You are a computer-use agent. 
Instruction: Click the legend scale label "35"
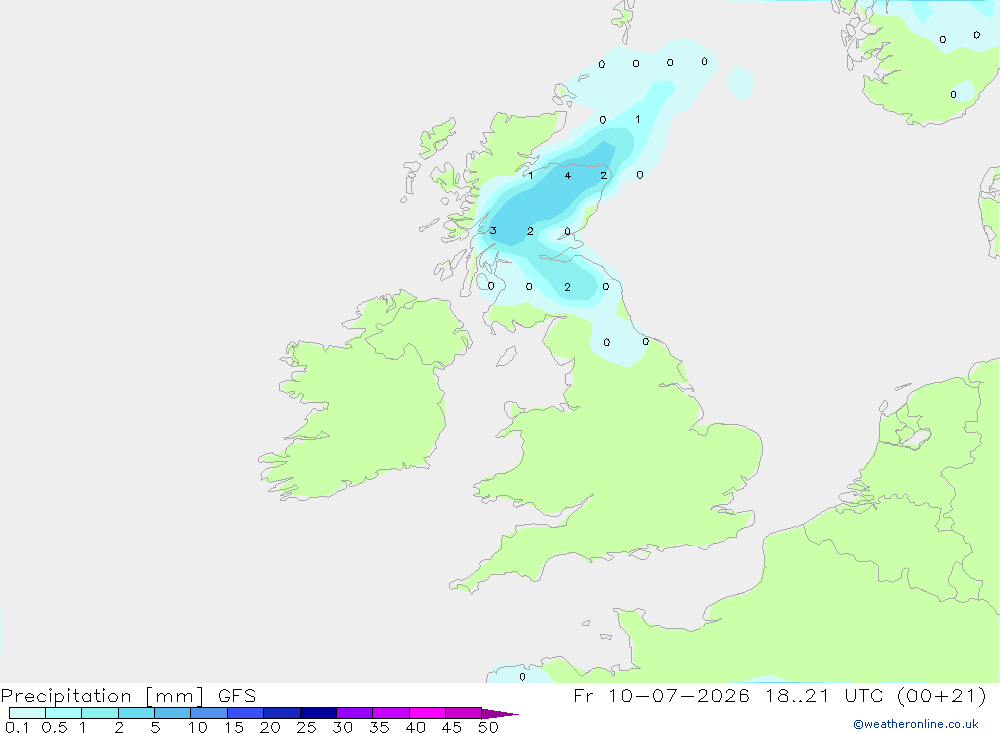point(379,727)
